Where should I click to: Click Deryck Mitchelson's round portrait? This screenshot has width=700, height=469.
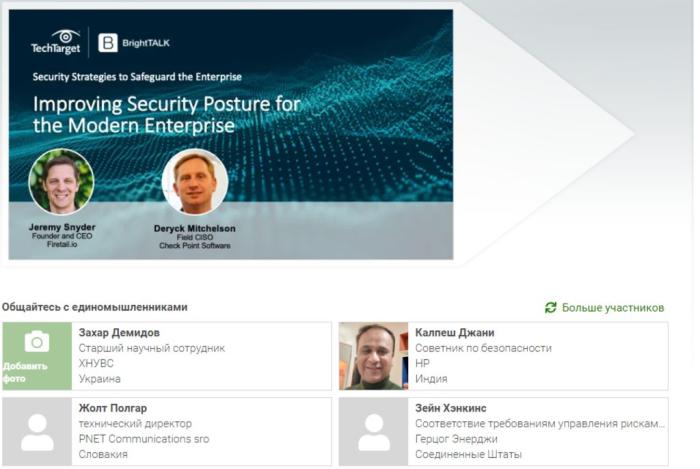pyautogui.click(x=195, y=182)
